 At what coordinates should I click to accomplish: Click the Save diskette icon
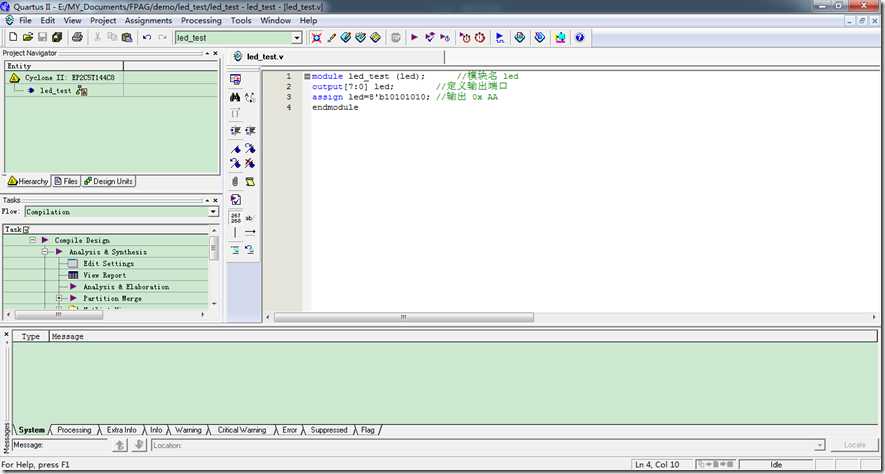click(x=42, y=37)
